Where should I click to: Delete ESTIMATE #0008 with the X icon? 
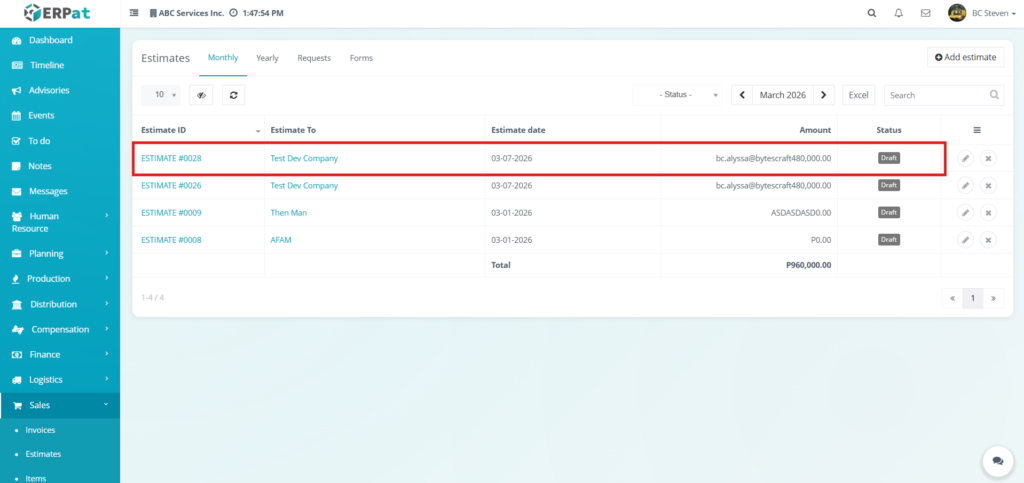pos(988,240)
